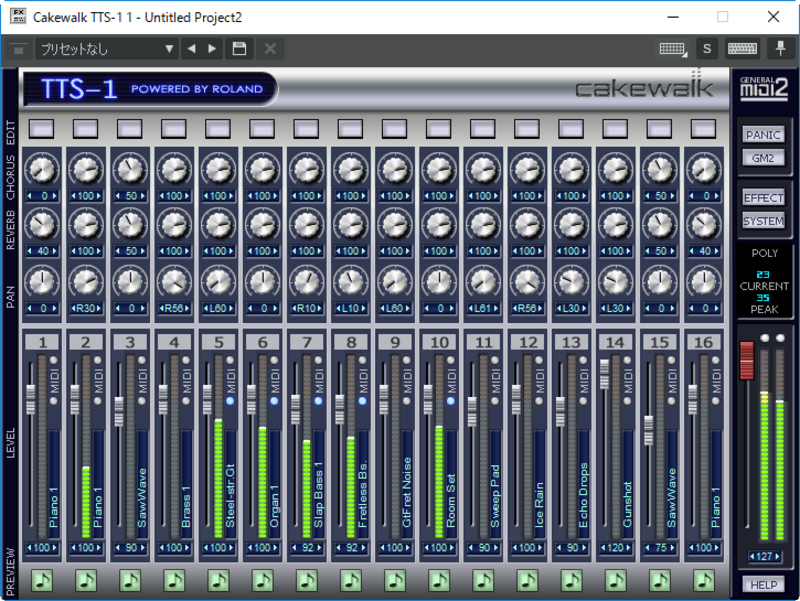Screen dimensions: 800x601
Task: Toggle the channel 6 number button
Action: (x=263, y=342)
